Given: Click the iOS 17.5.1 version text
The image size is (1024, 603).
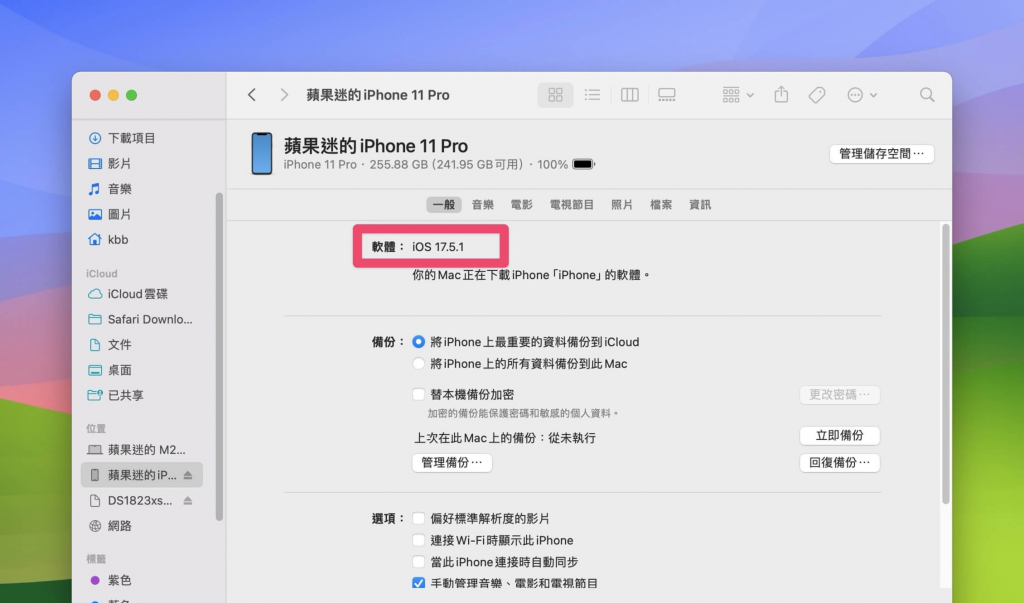Looking at the screenshot, I should point(438,247).
